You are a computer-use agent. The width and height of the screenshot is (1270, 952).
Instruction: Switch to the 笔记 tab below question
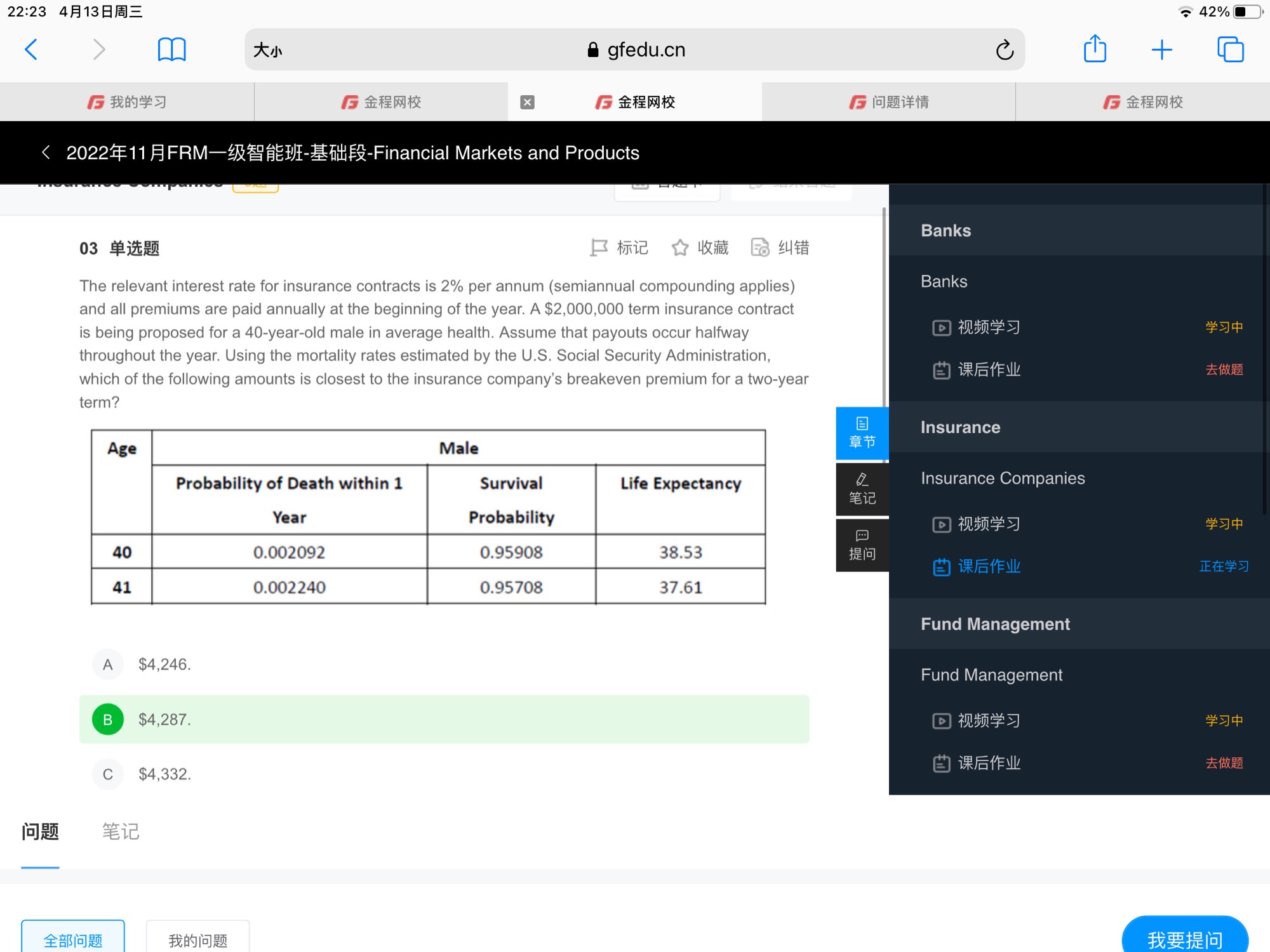(121, 831)
